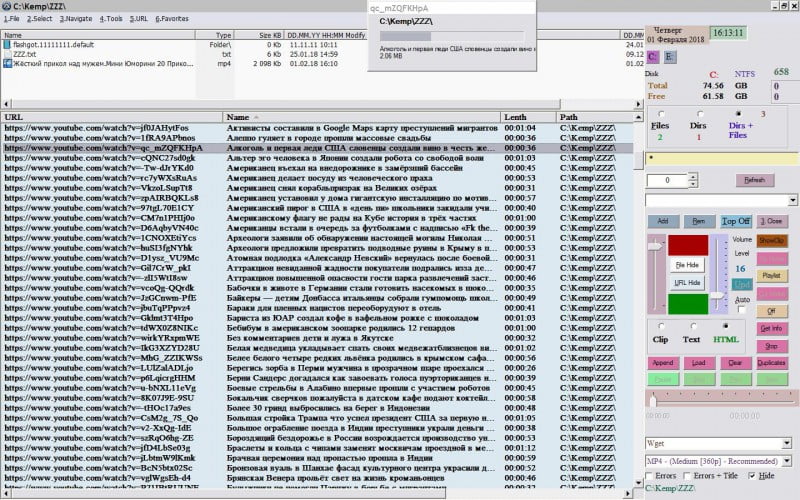
Task: Switch to the E: drive button
Action: click(x=669, y=57)
